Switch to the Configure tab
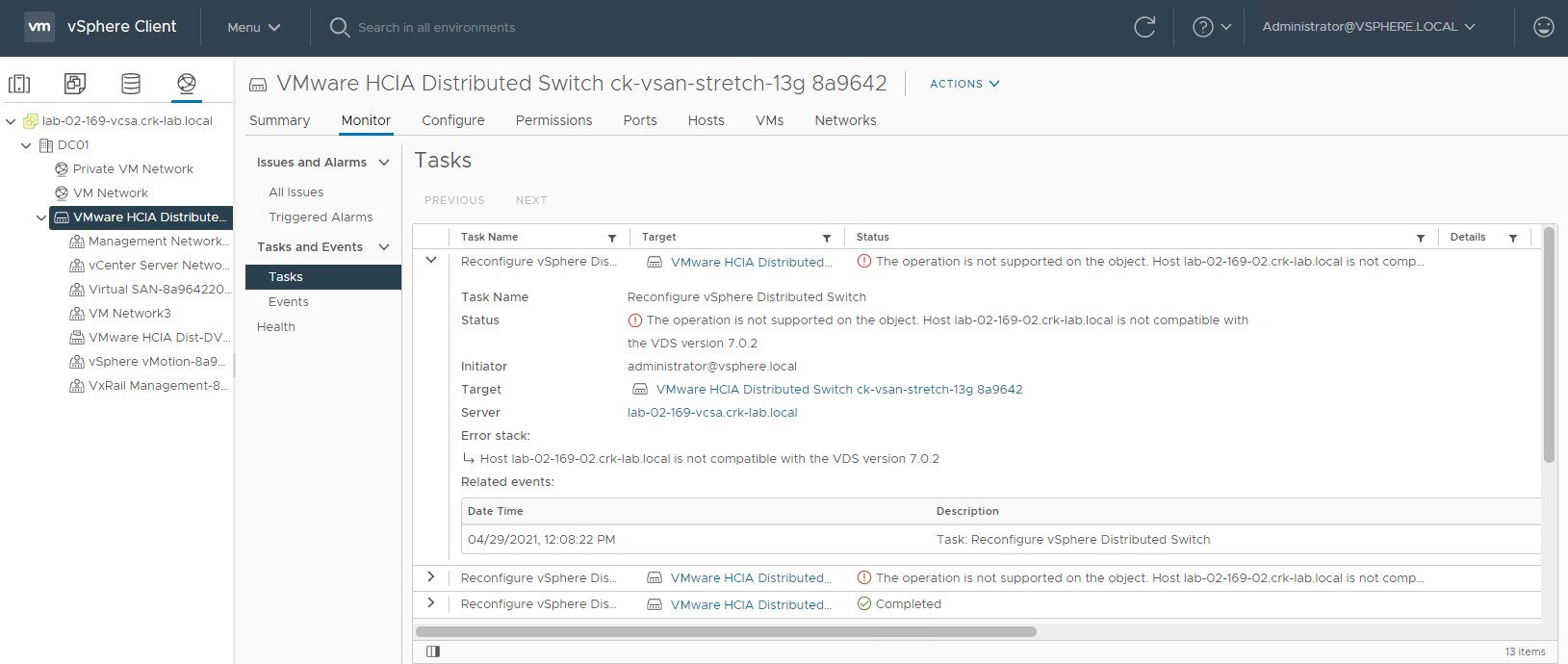Image resolution: width=1568 pixels, height=664 pixels. point(453,120)
